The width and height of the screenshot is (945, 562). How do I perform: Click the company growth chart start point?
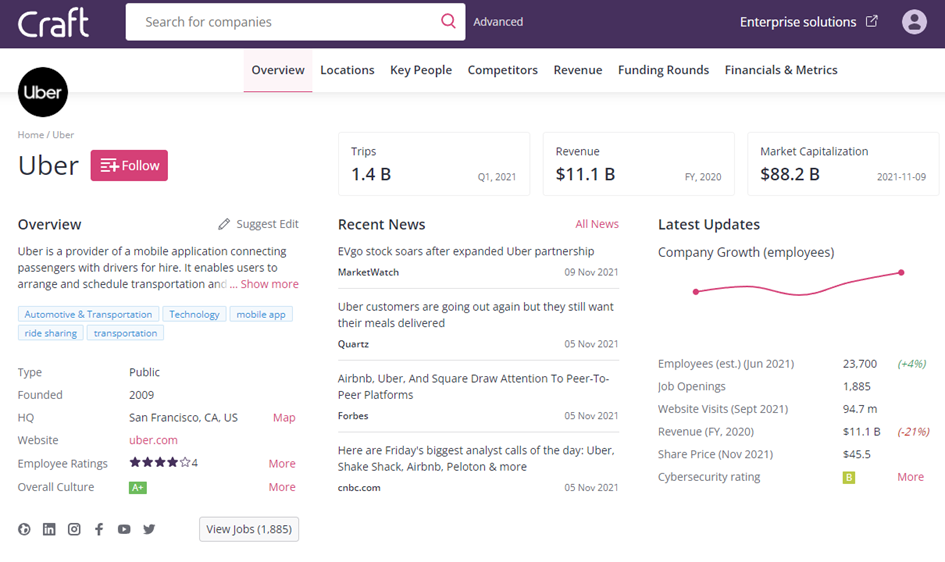695,292
